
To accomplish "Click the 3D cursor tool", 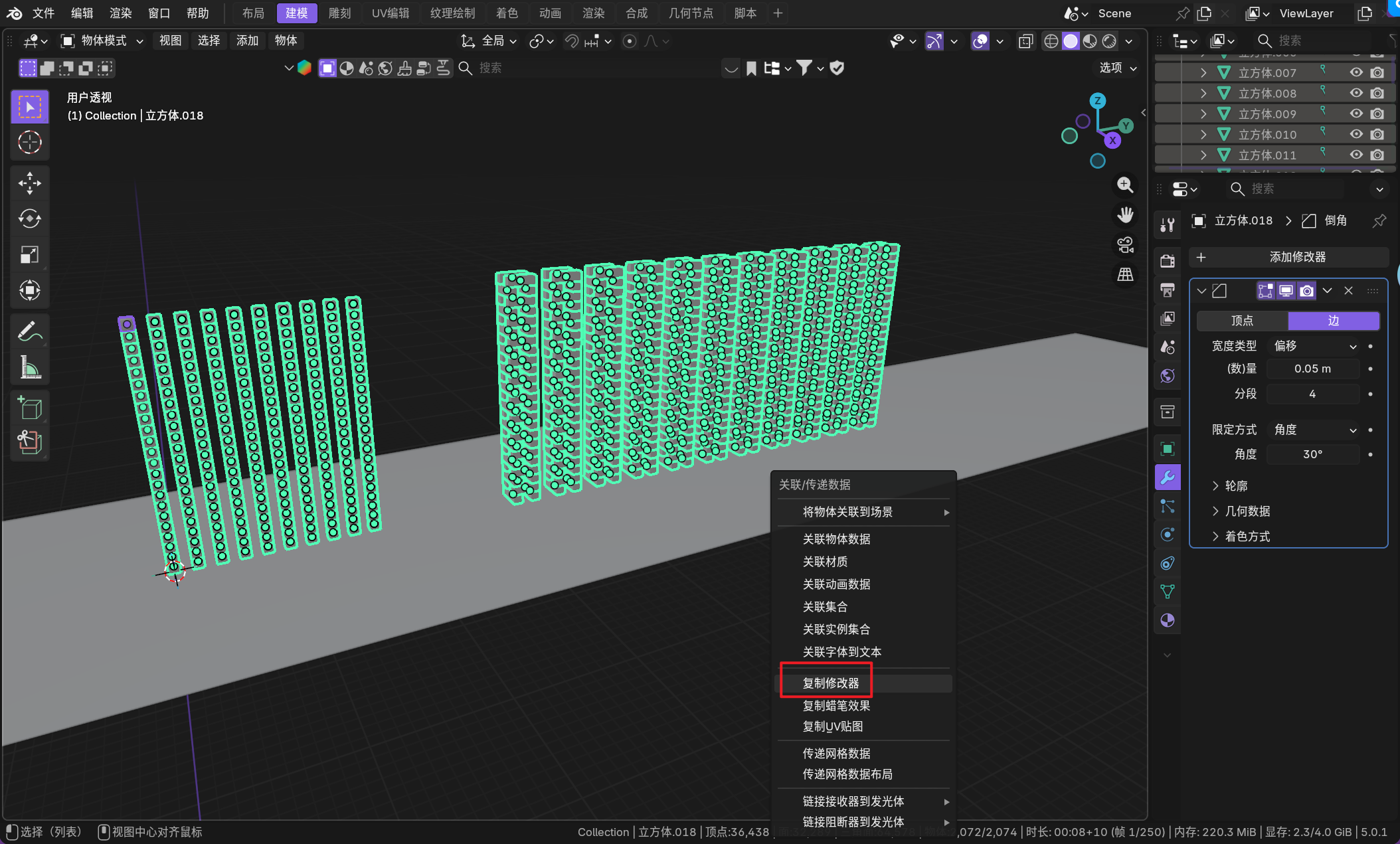I will pos(30,142).
